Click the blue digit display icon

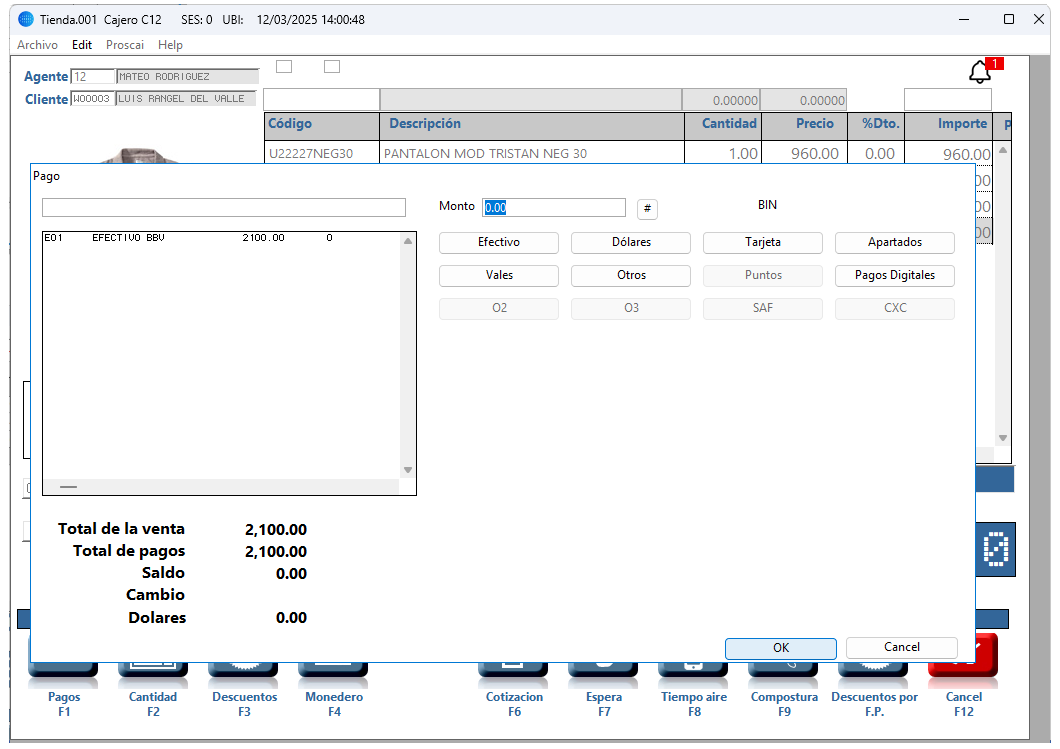point(996,549)
